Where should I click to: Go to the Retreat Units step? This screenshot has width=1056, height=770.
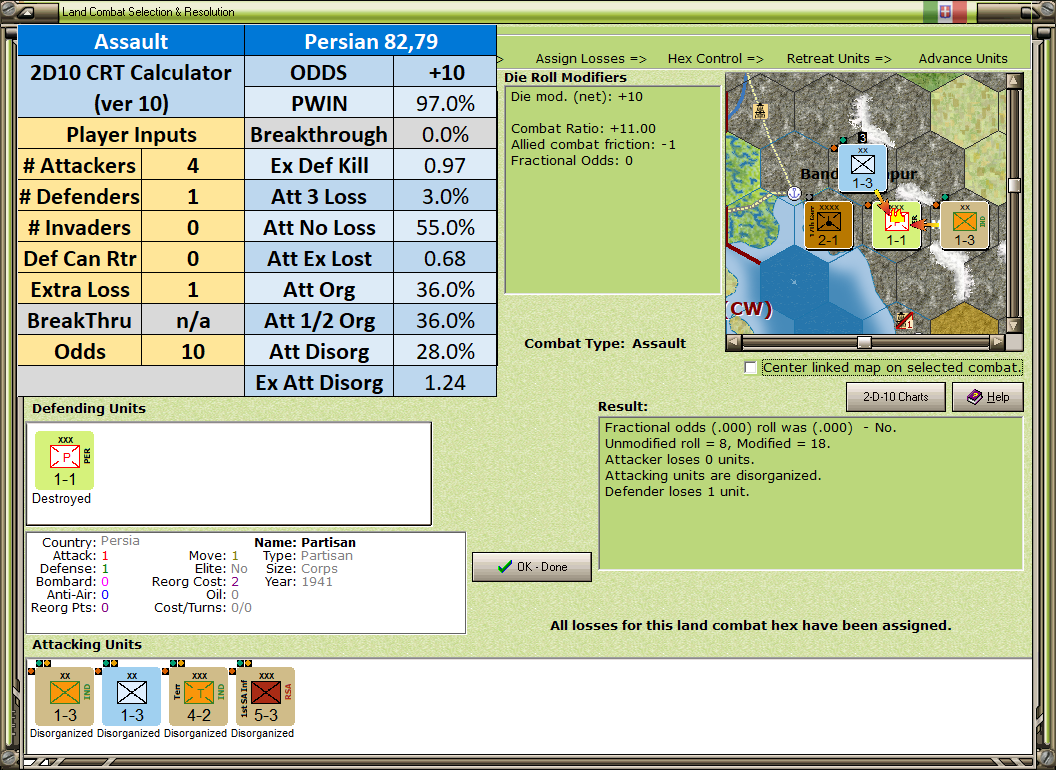(838, 59)
